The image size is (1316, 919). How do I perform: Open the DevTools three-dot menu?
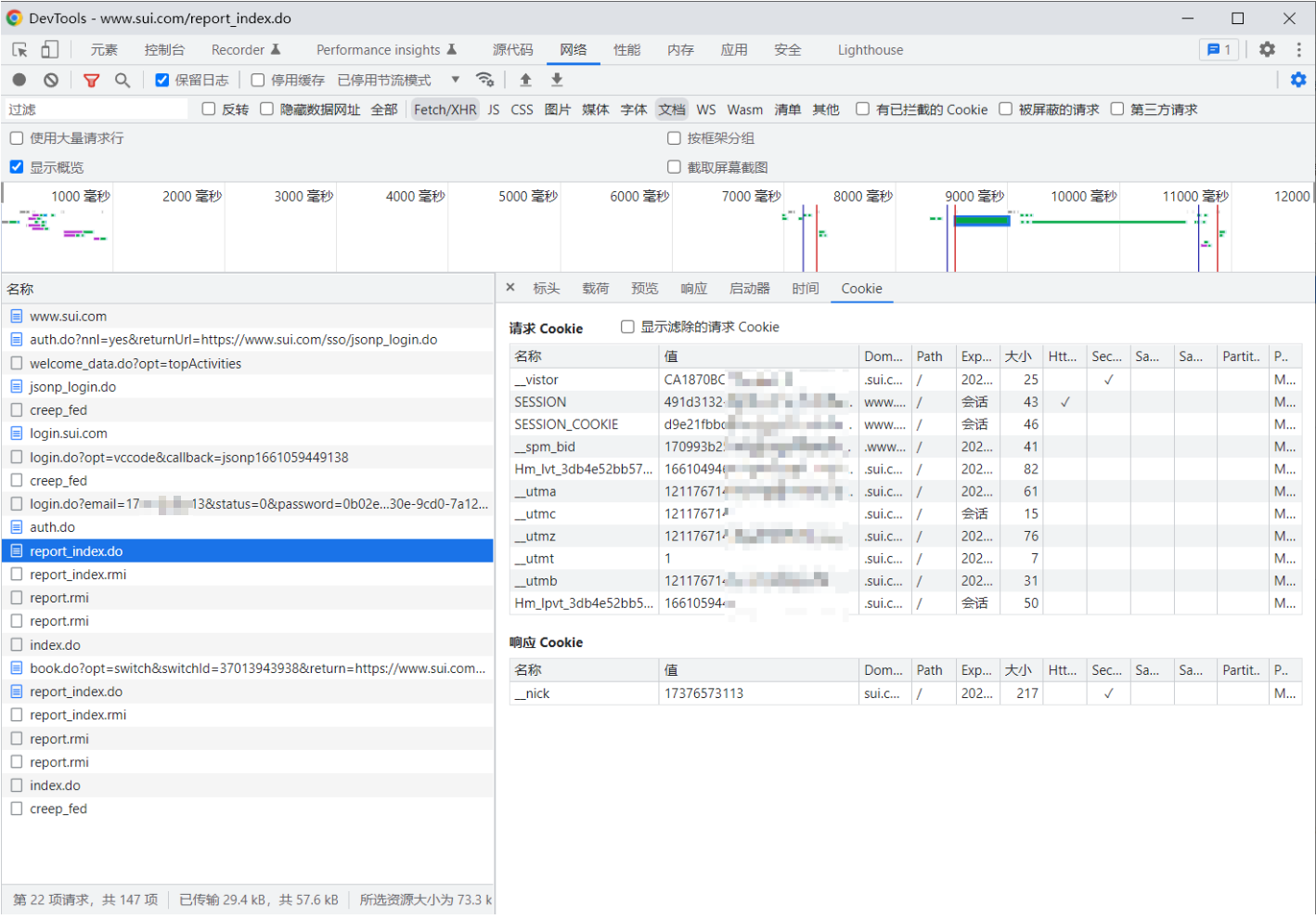click(1298, 50)
